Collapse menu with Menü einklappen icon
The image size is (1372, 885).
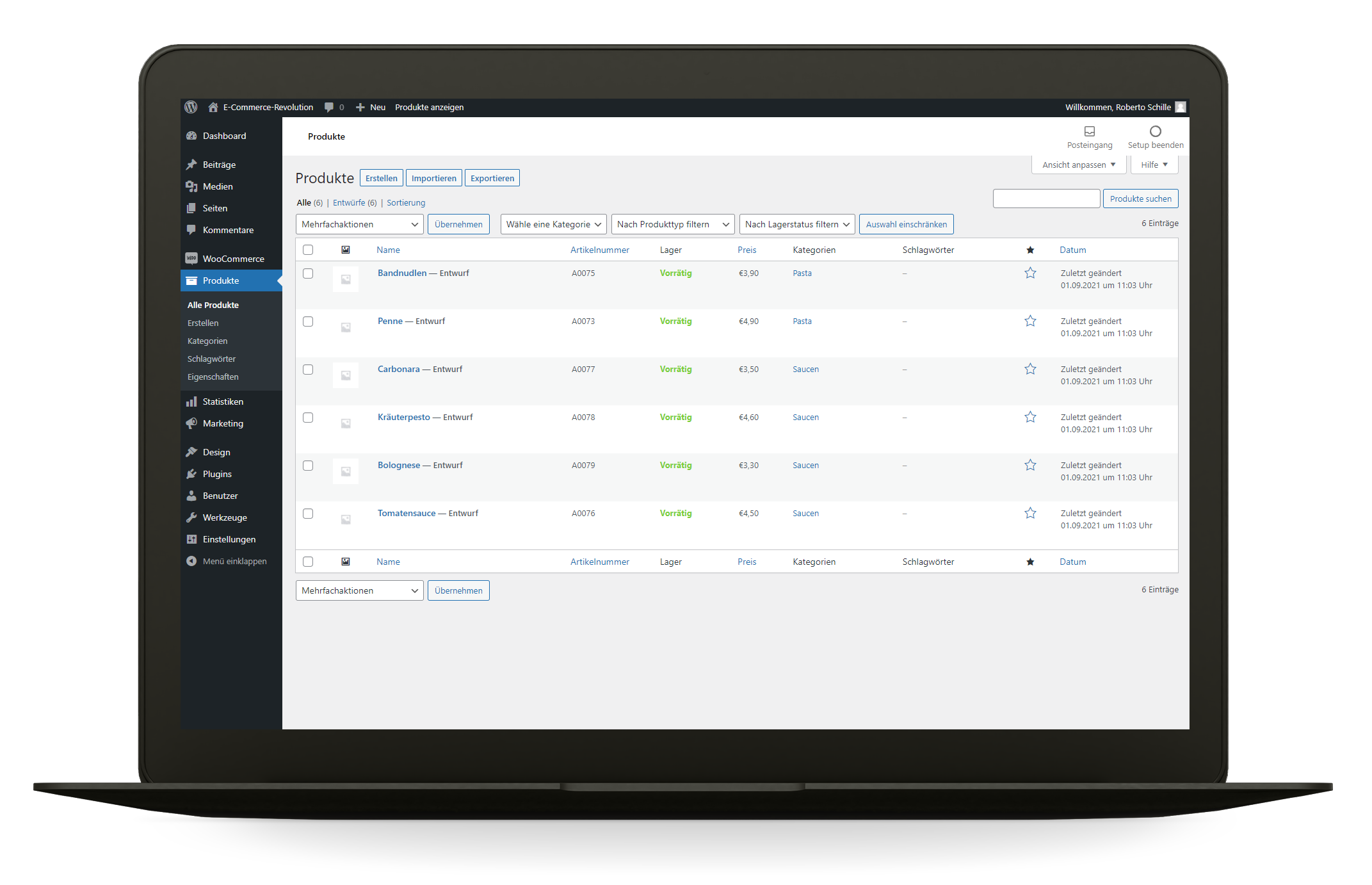(191, 561)
